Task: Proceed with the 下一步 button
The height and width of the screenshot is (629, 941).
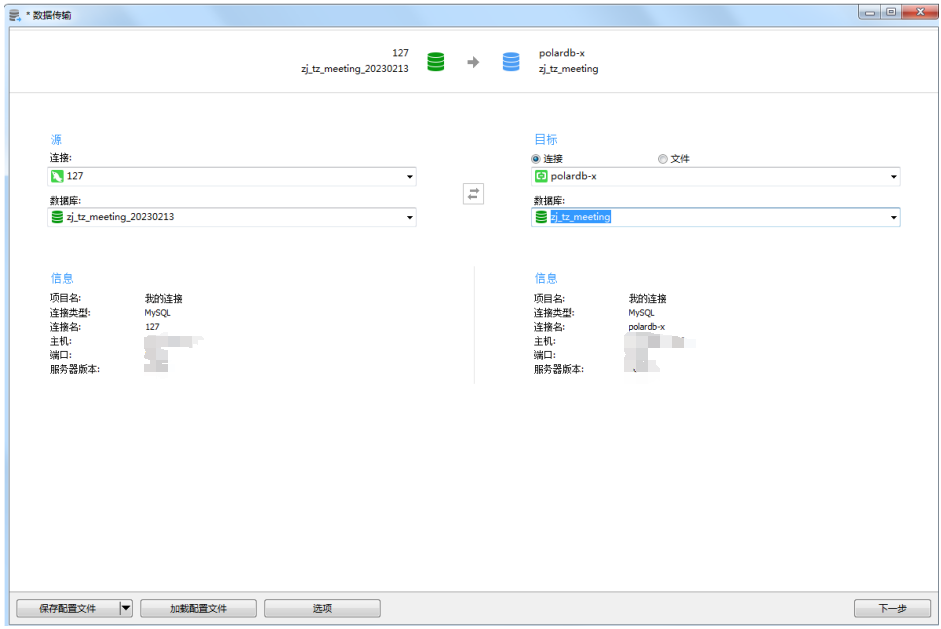Action: pos(892,608)
